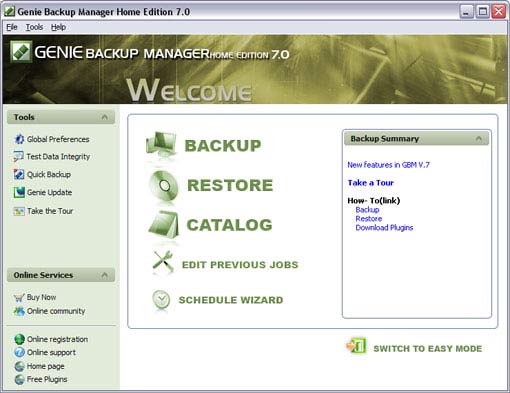The image size is (510, 393).
Task: Click the Quick Backup icon
Action: tap(19, 174)
